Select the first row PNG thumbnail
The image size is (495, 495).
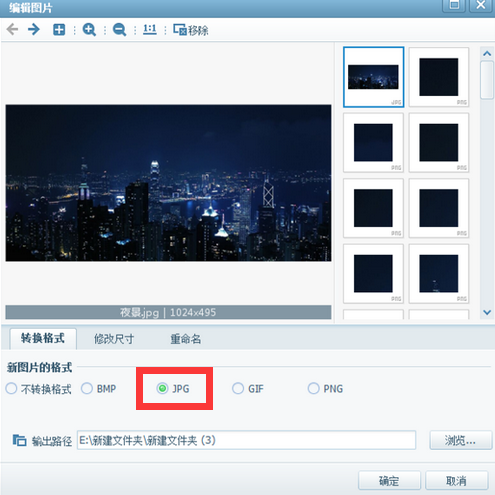pyautogui.click(x=439, y=77)
